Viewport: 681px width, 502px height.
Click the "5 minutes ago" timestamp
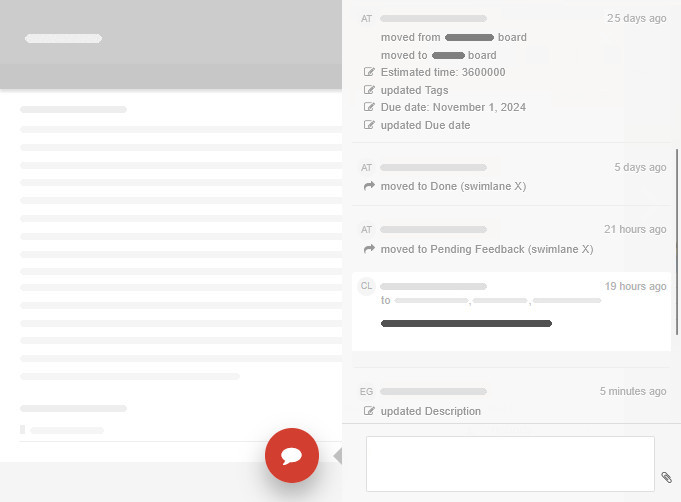coord(633,391)
